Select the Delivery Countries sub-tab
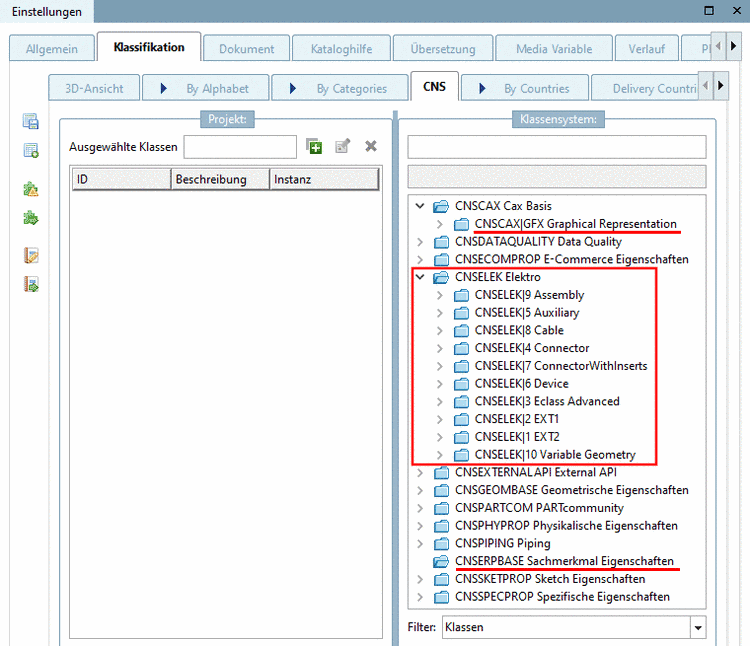Image resolution: width=750 pixels, height=646 pixels. [x=645, y=88]
